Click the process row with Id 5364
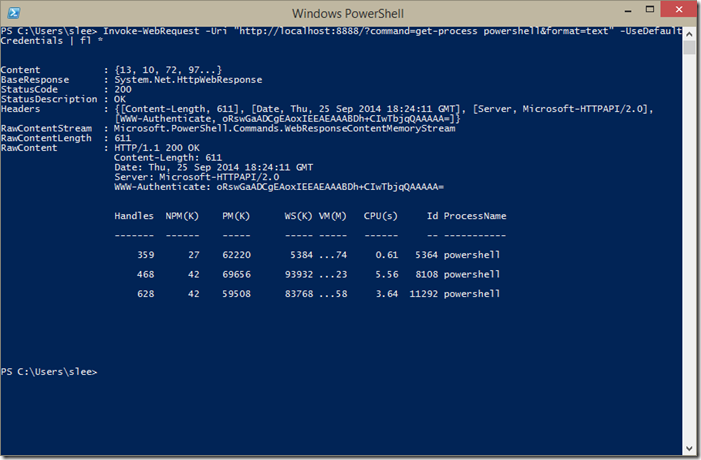This screenshot has height=460, width=701. 310,255
